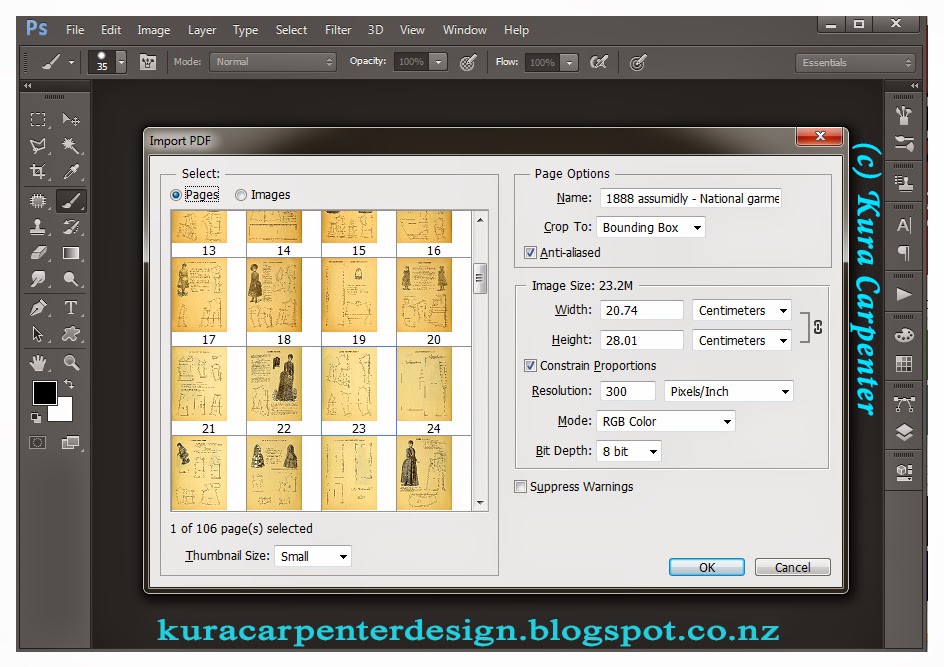944x667 pixels.
Task: Select the Magic Wand tool
Action: [x=71, y=145]
